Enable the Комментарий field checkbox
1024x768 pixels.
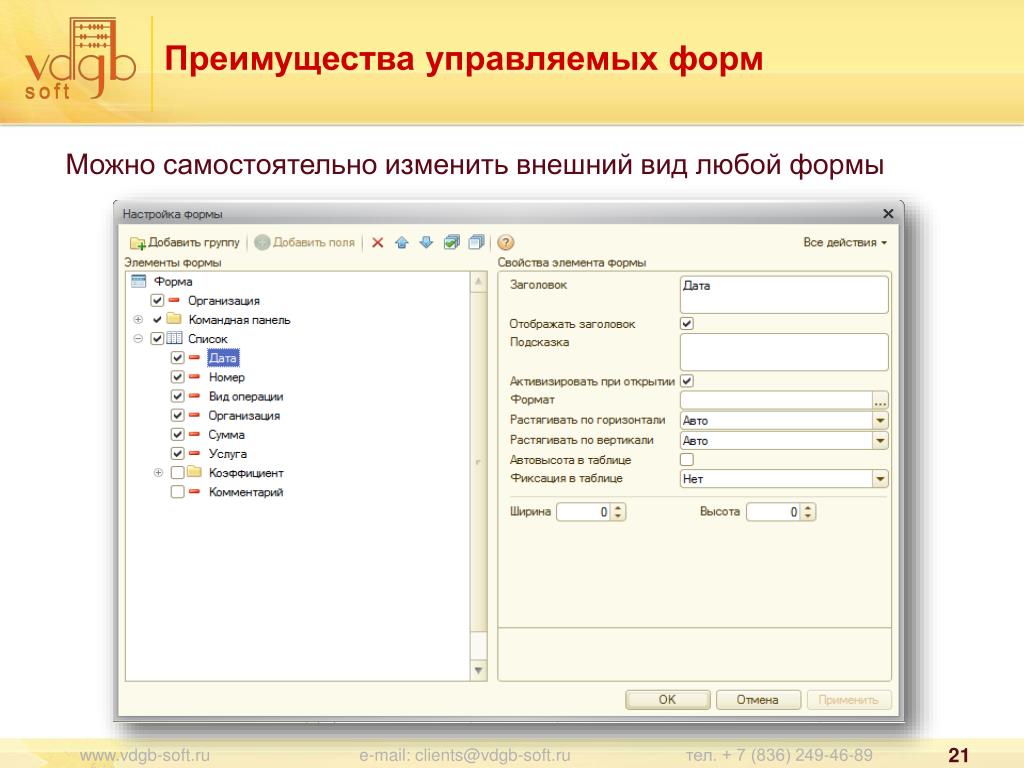click(178, 492)
